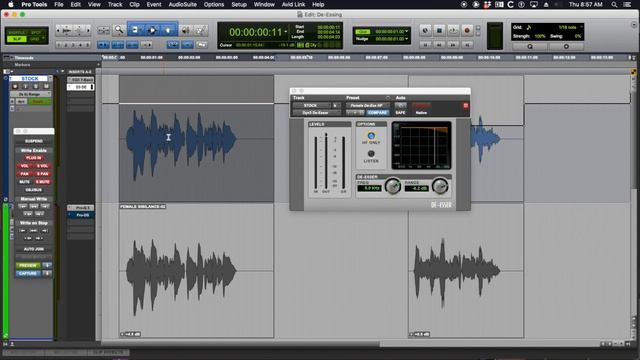Open the Grid edit mode selector
640x360 pixels.
36,39
